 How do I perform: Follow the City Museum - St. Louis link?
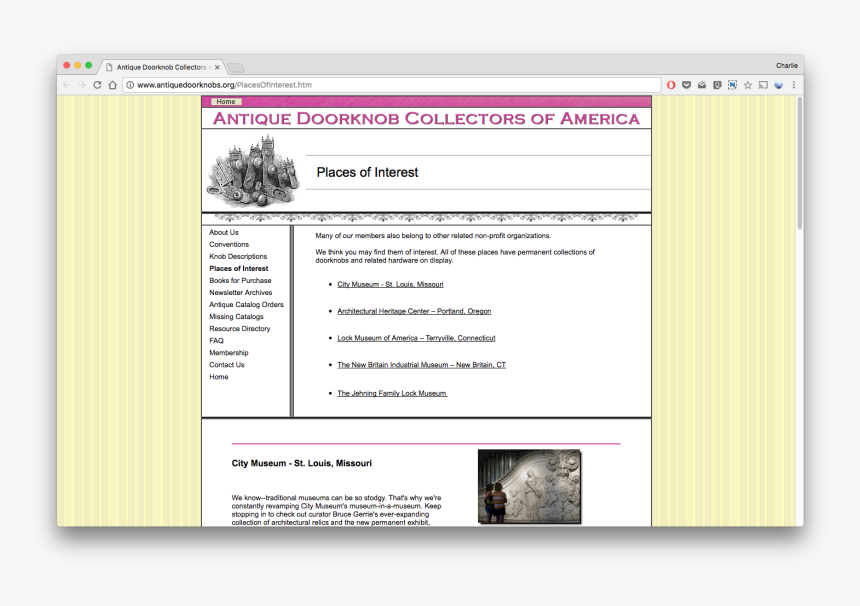[391, 285]
